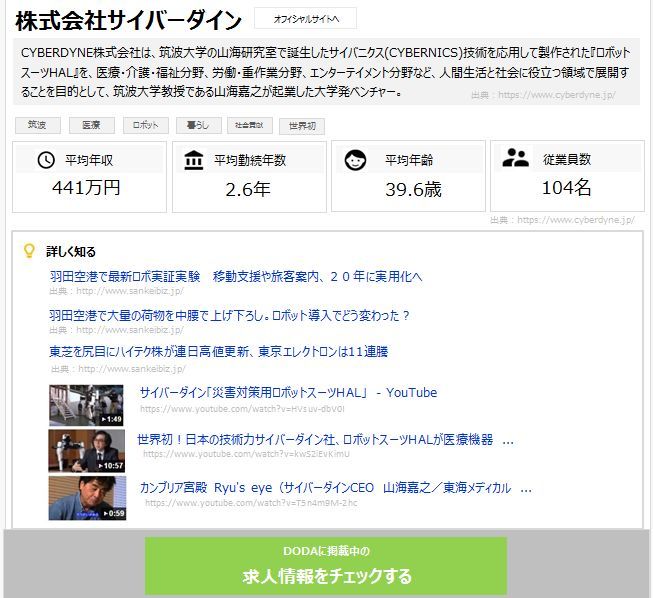The height and width of the screenshot is (598, 653).
Task: Select the 世界初 tag
Action: (x=302, y=126)
